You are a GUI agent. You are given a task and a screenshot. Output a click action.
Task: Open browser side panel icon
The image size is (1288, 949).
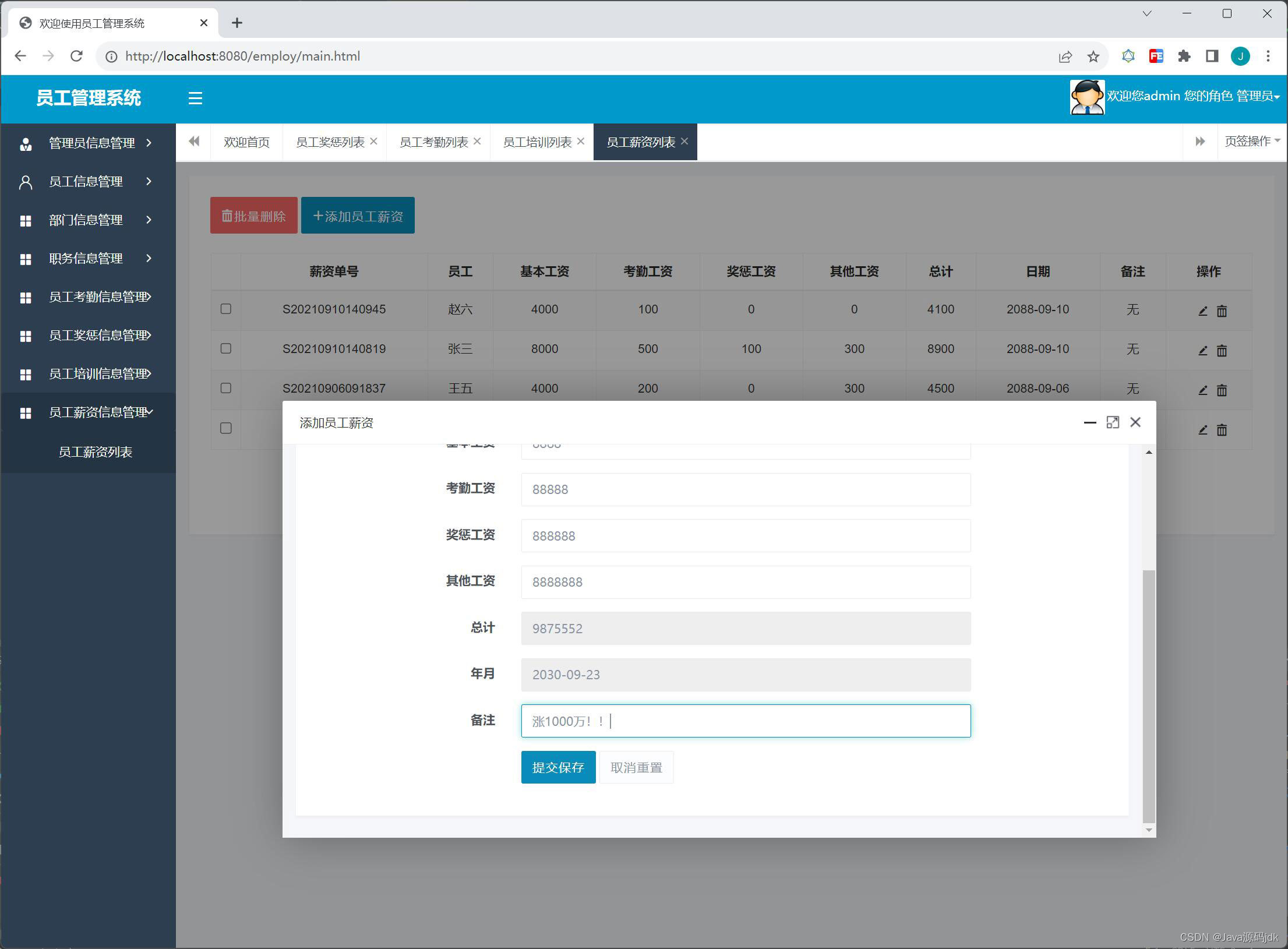[x=1212, y=57]
